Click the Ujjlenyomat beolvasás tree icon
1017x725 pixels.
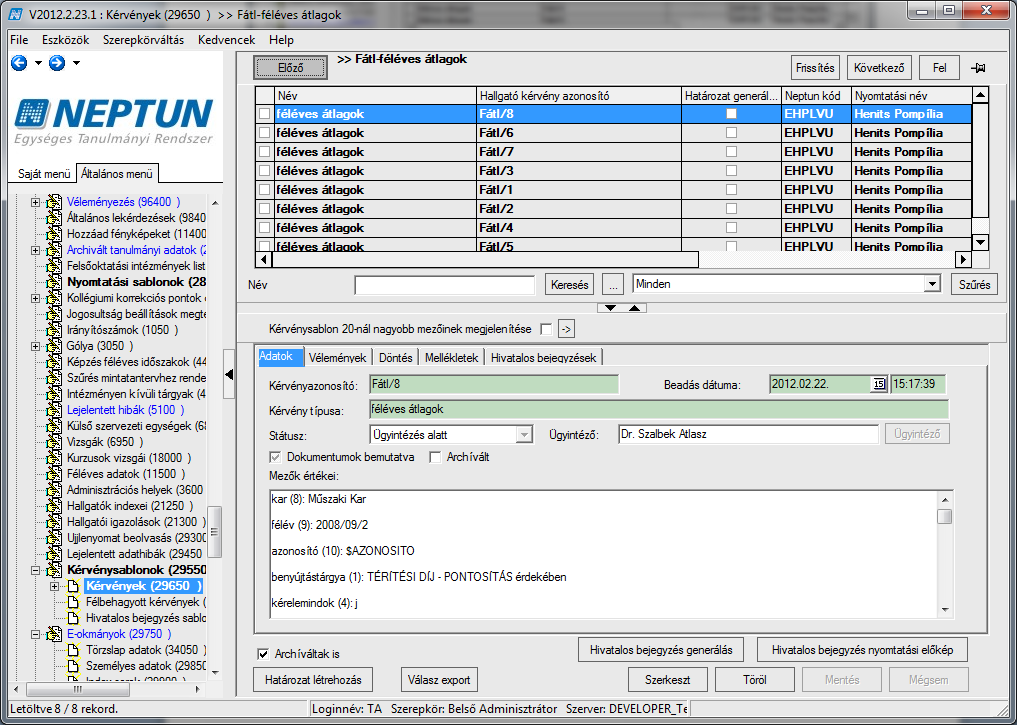point(54,538)
